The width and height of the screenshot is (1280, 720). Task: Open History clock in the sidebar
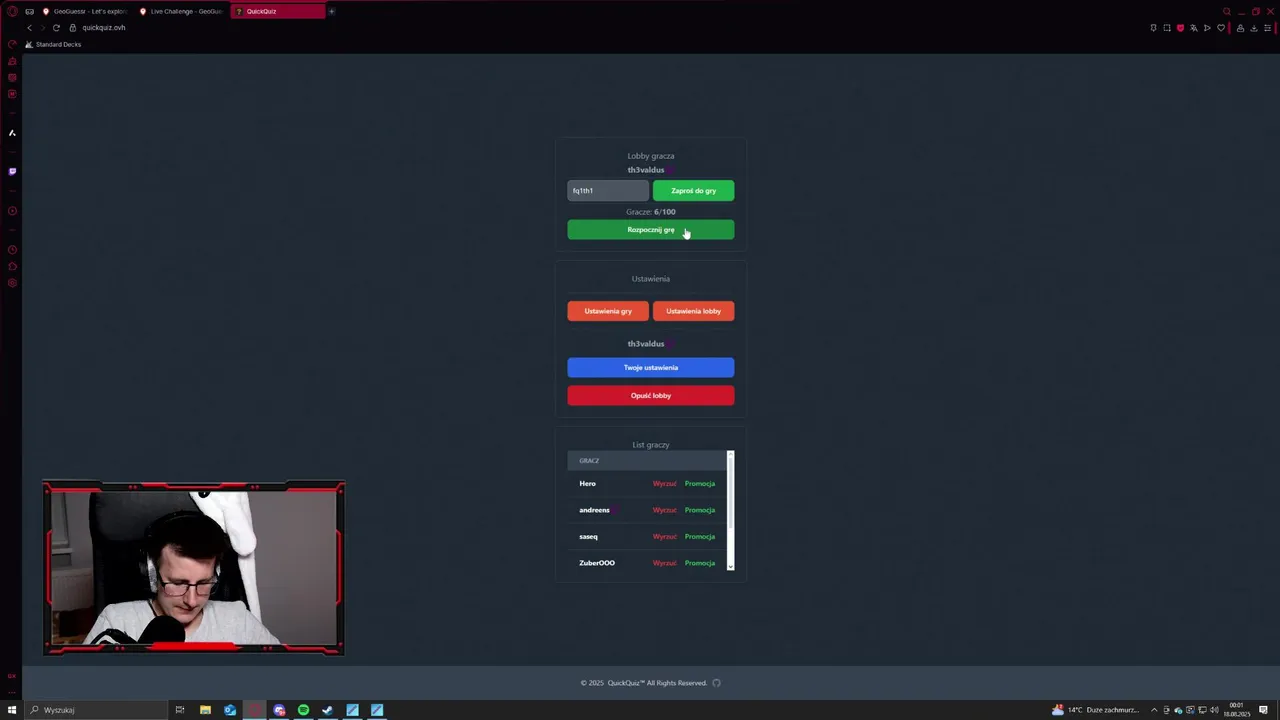[x=12, y=250]
